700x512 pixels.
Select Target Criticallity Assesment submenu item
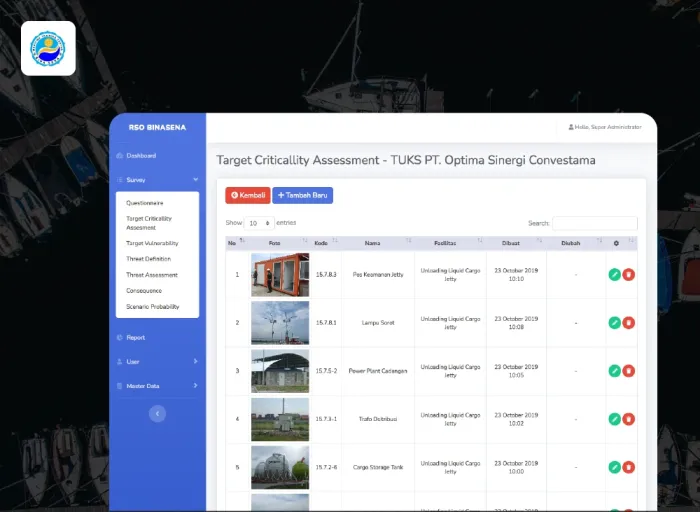(x=149, y=223)
